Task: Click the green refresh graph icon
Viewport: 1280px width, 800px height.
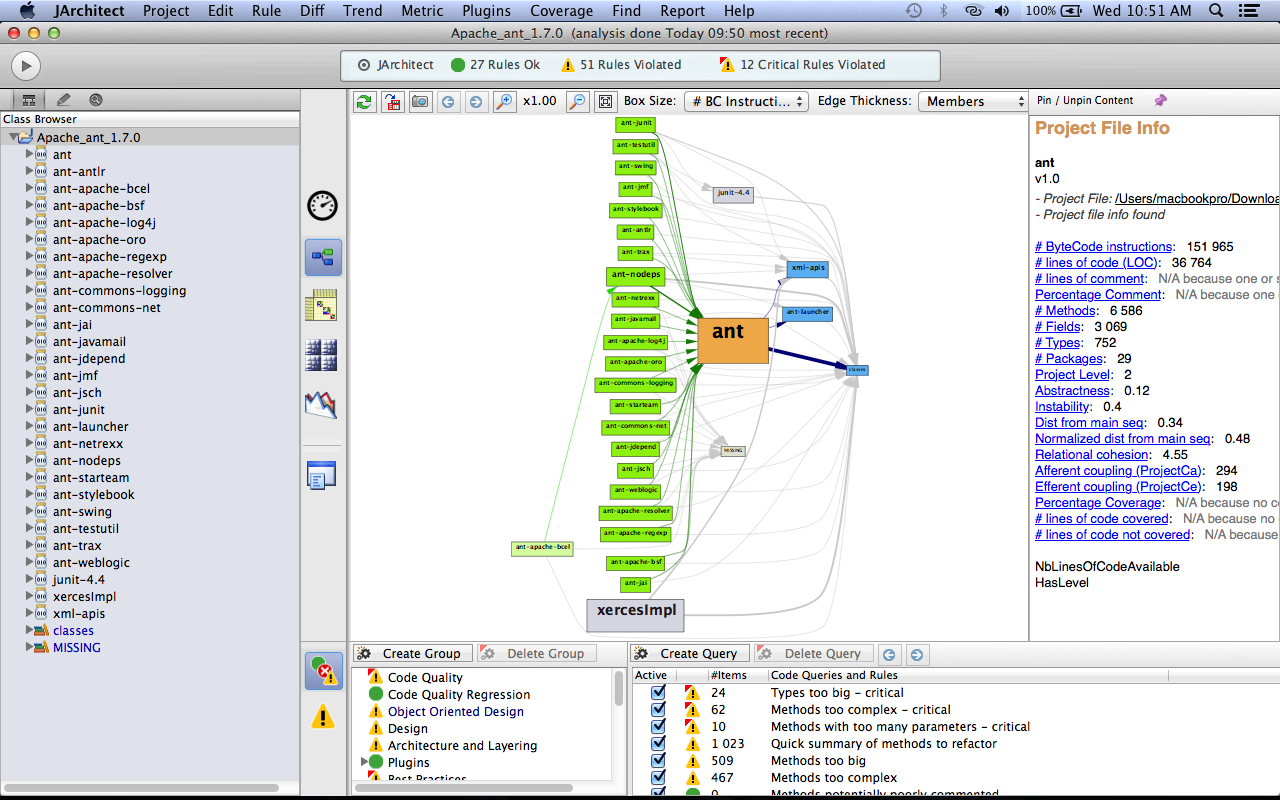Action: point(364,101)
